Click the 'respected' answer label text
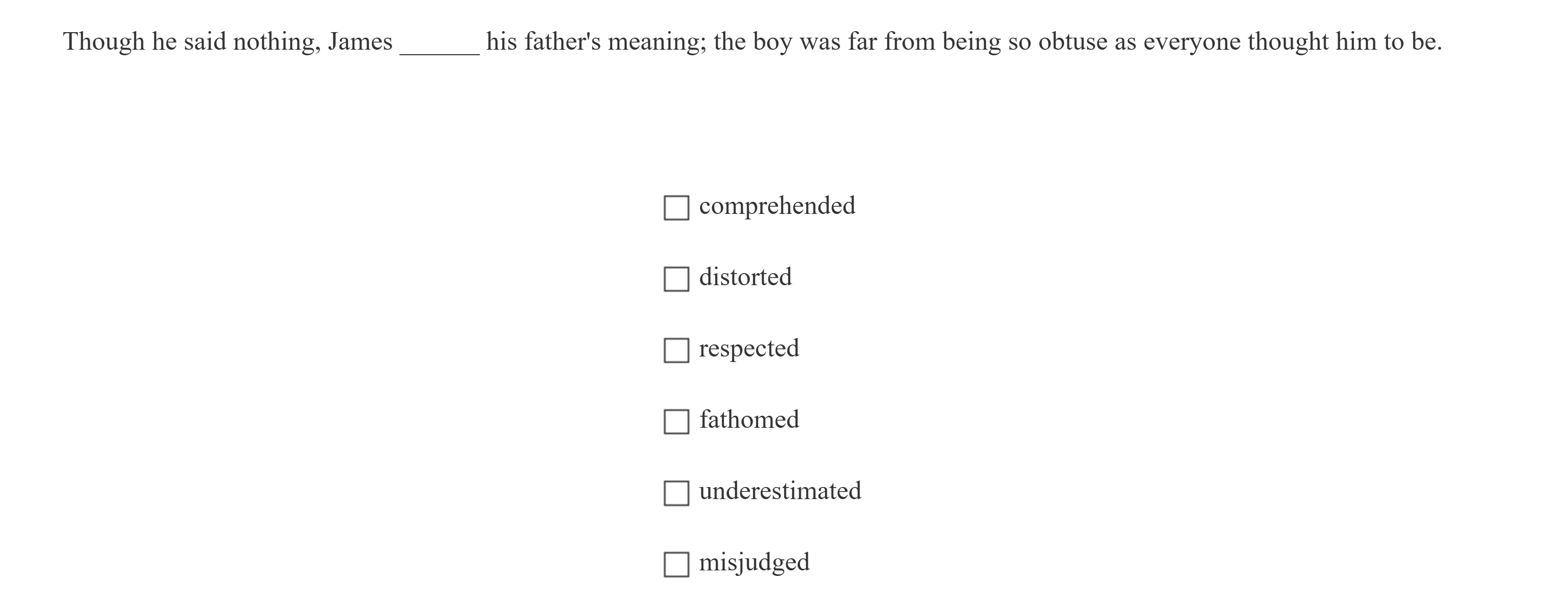The image size is (1568, 596). click(749, 348)
